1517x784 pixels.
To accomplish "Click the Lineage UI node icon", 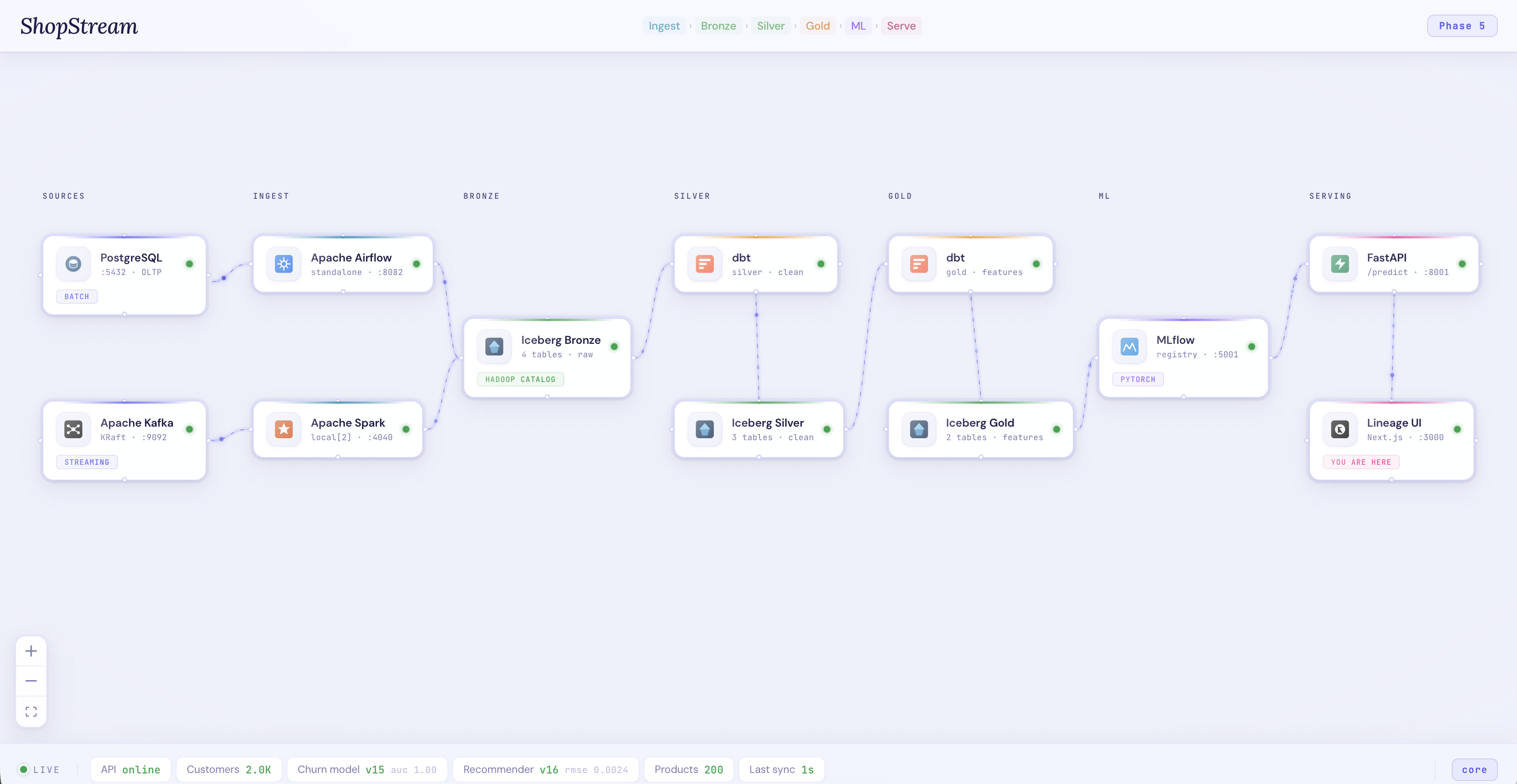I will (1340, 429).
